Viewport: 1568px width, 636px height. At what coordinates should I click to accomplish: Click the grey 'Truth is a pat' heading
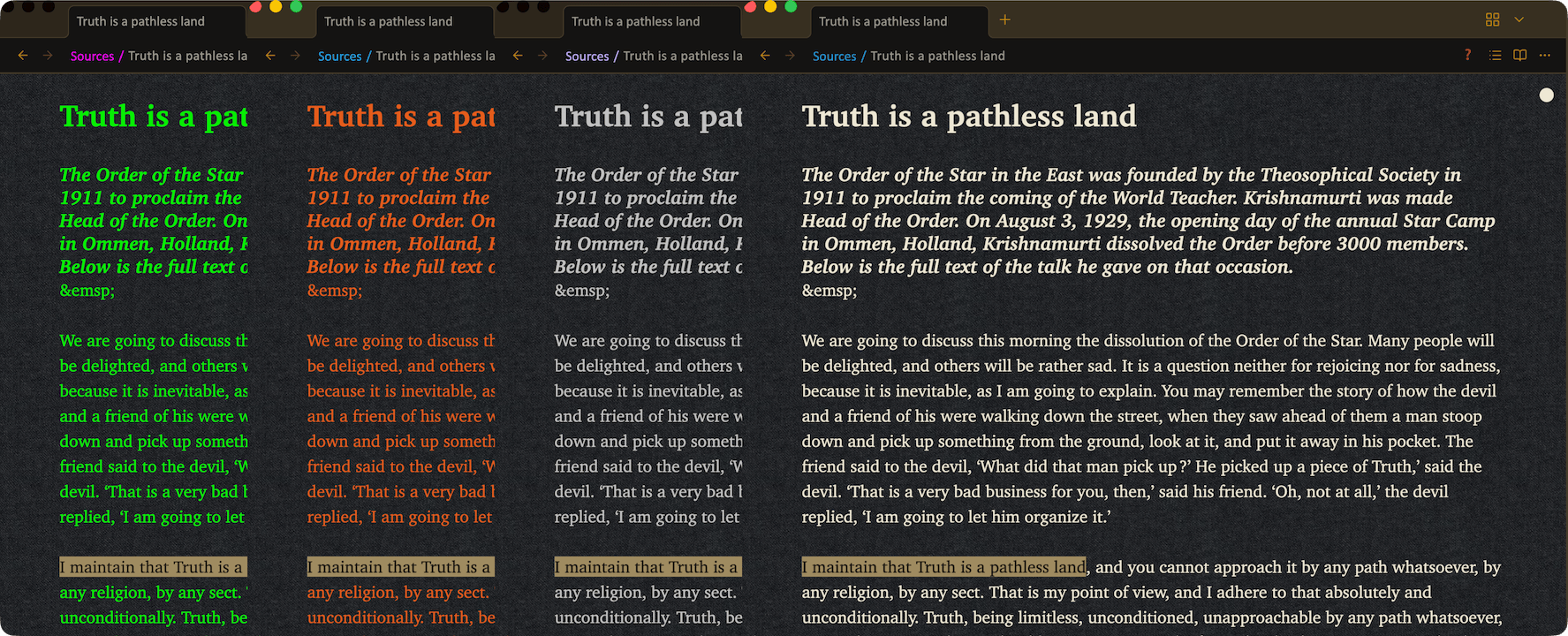648,117
